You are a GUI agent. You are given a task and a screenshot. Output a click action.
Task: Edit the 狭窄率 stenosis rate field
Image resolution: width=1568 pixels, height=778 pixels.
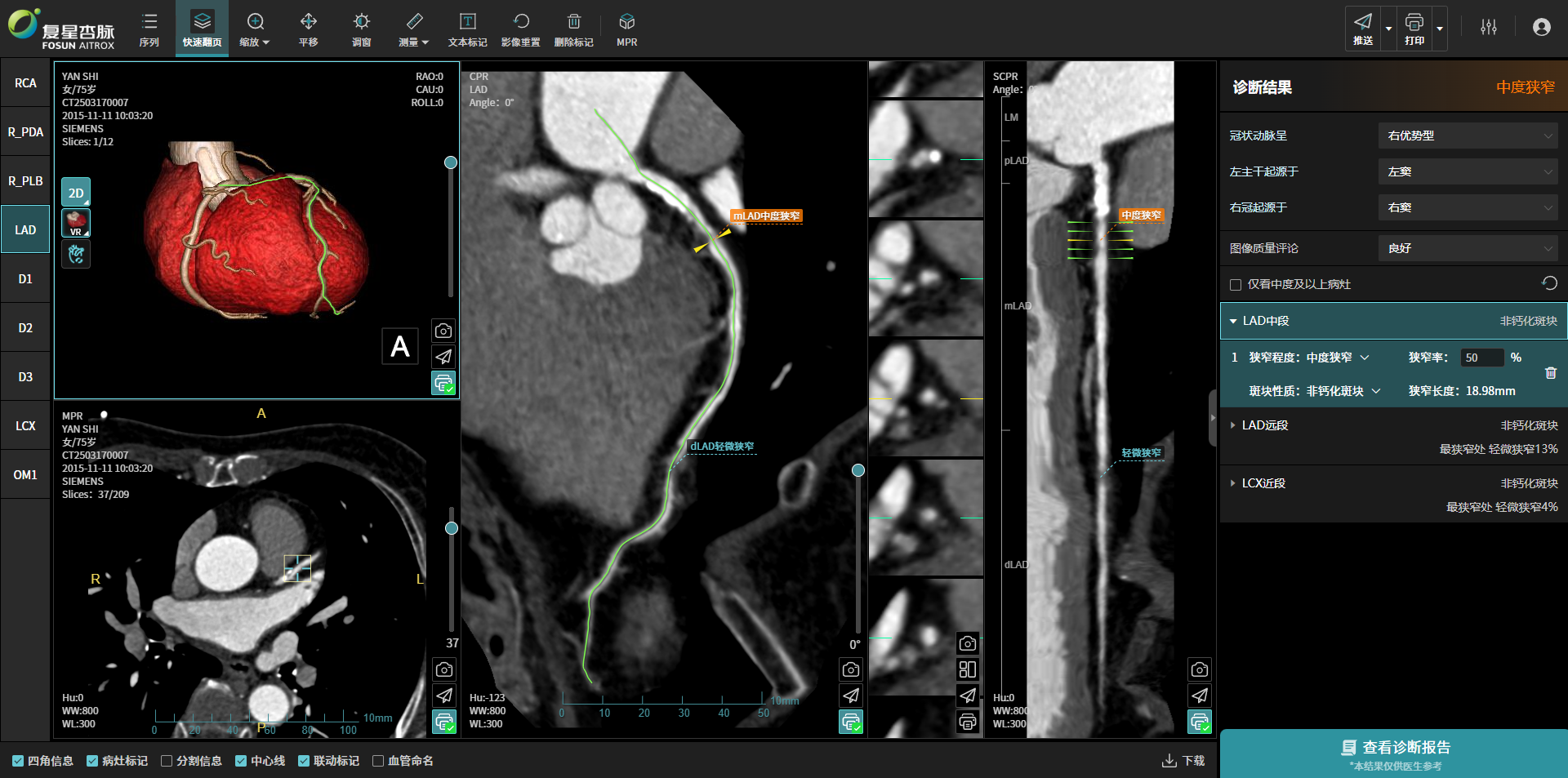1482,358
